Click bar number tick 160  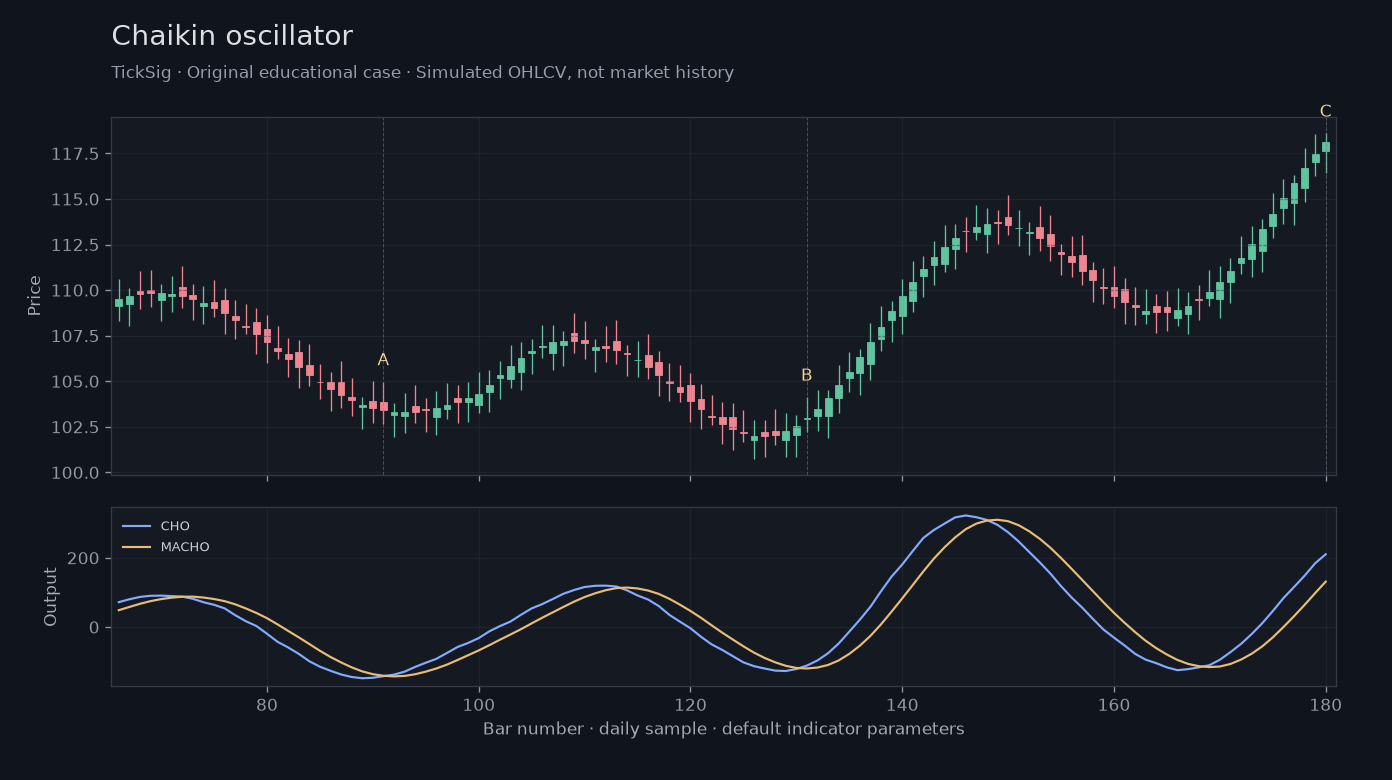tap(1114, 704)
